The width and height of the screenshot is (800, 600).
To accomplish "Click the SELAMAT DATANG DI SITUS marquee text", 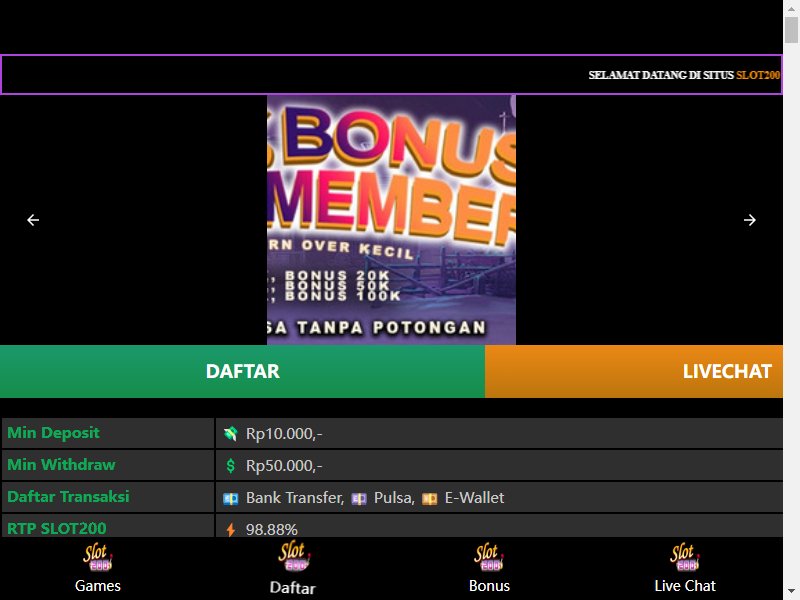I will tap(661, 75).
